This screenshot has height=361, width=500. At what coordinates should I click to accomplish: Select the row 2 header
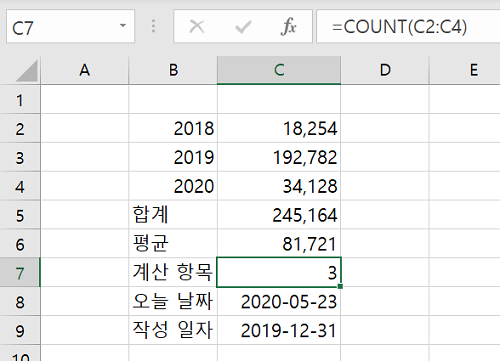click(x=20, y=129)
